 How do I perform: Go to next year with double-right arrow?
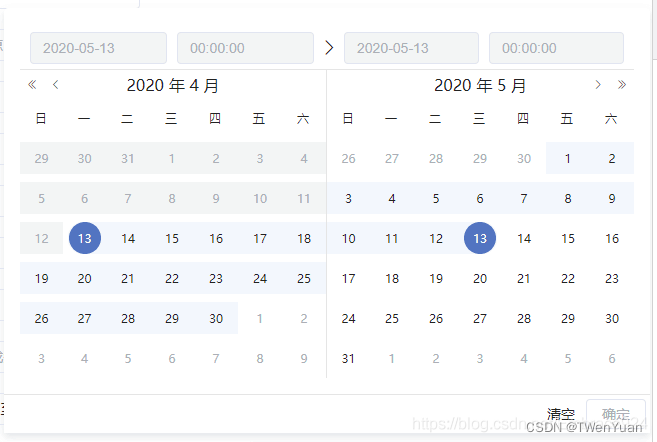coord(622,85)
